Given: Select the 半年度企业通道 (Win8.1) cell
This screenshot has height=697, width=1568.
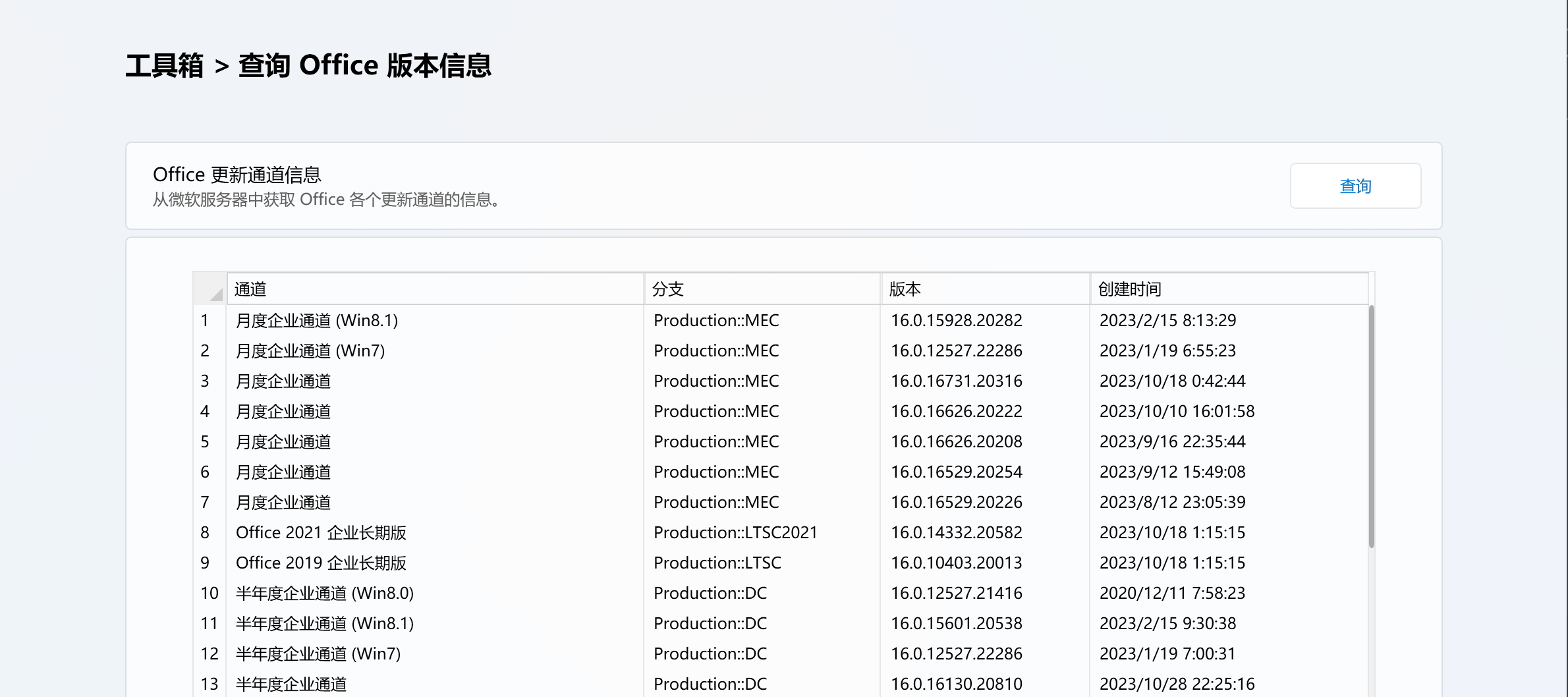Looking at the screenshot, I should click(435, 623).
